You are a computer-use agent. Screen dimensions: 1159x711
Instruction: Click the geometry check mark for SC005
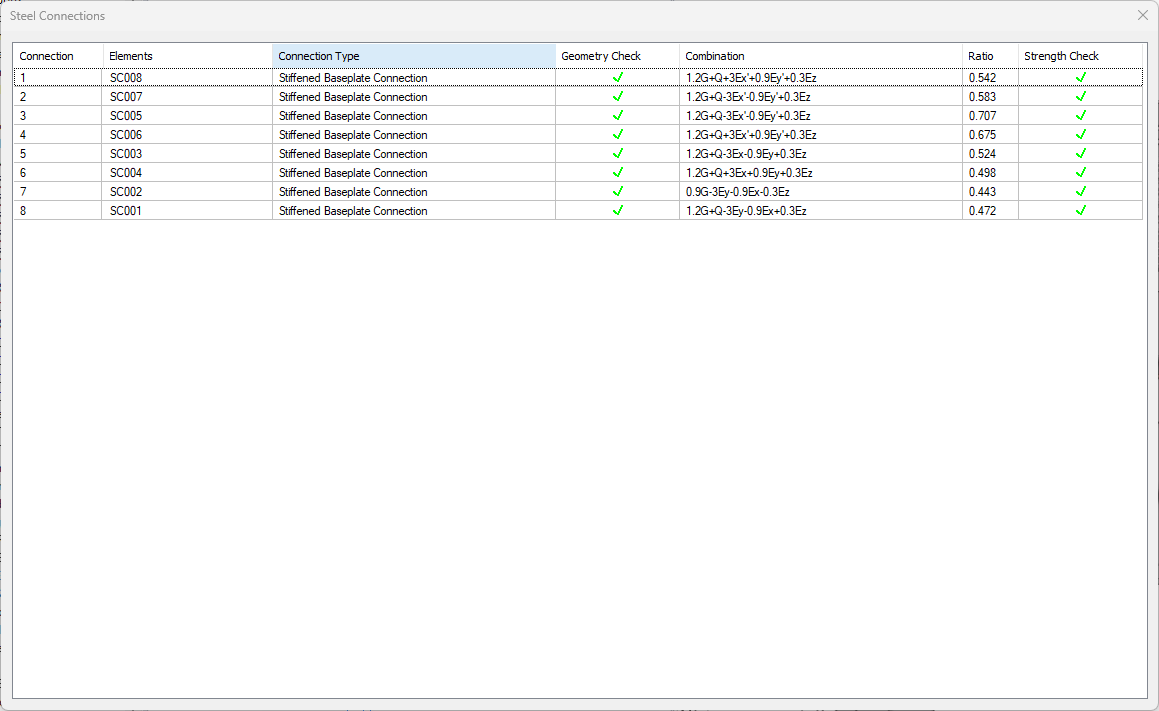pyautogui.click(x=618, y=115)
